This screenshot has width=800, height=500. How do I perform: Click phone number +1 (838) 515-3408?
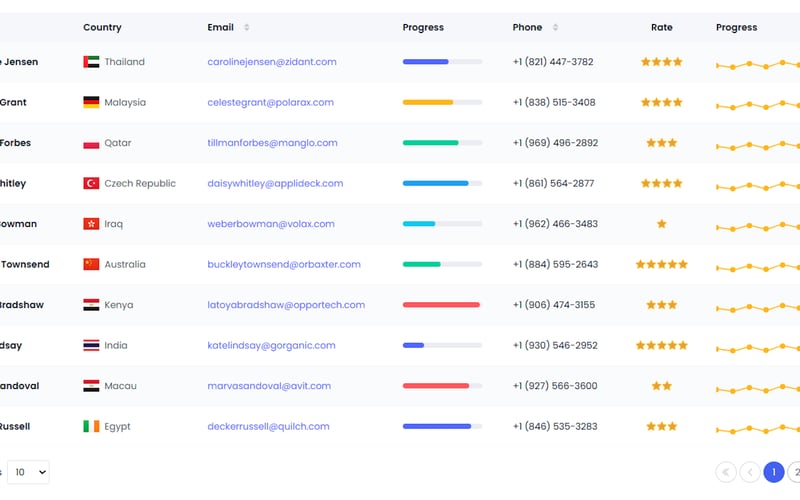[x=554, y=102]
